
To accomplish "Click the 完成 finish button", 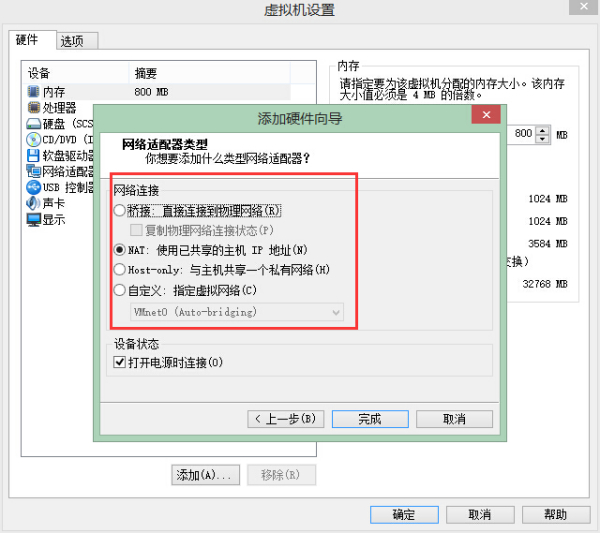I will tap(370, 419).
